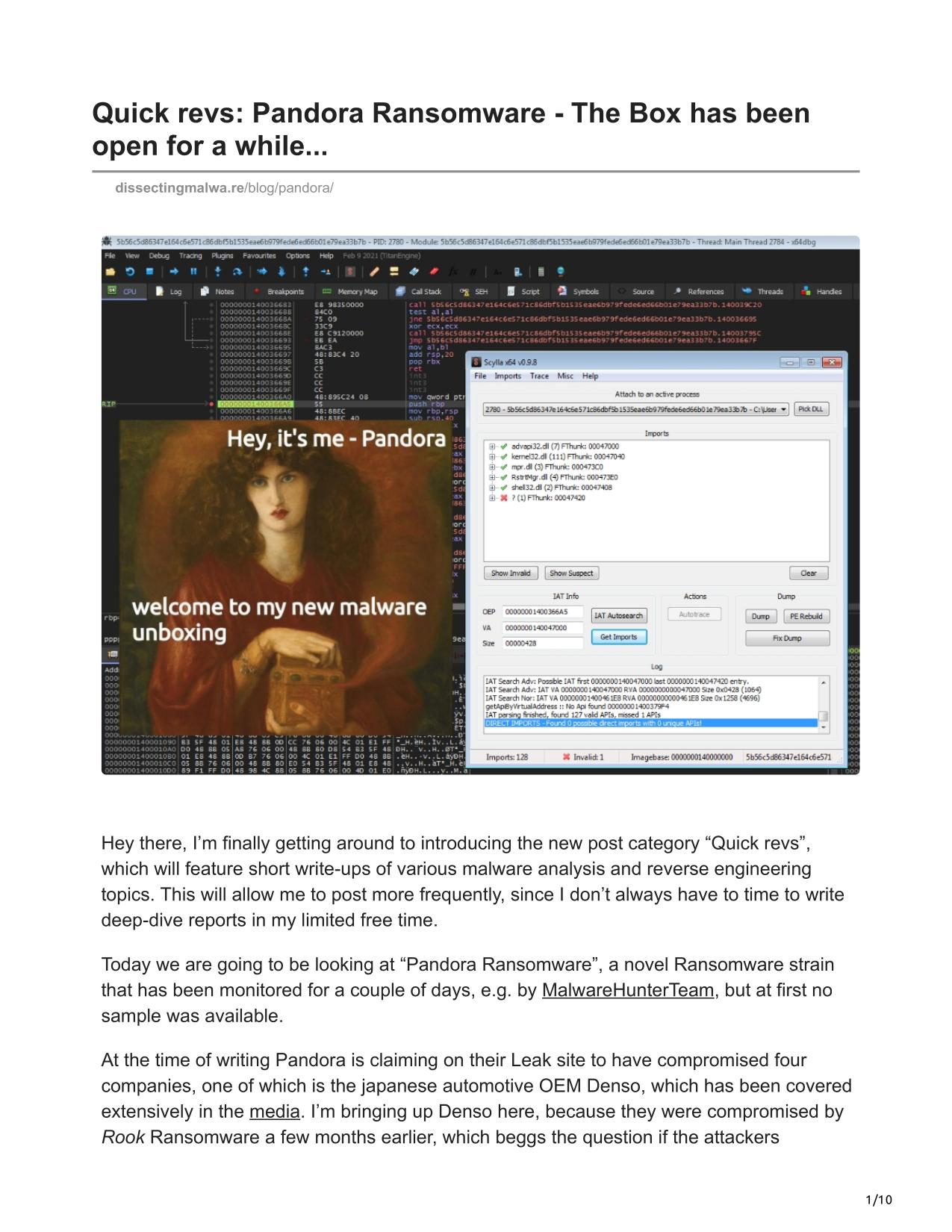Screen dimensions: 952x1232
Task: Click the x64dbg run arrow icon
Action: [174, 272]
